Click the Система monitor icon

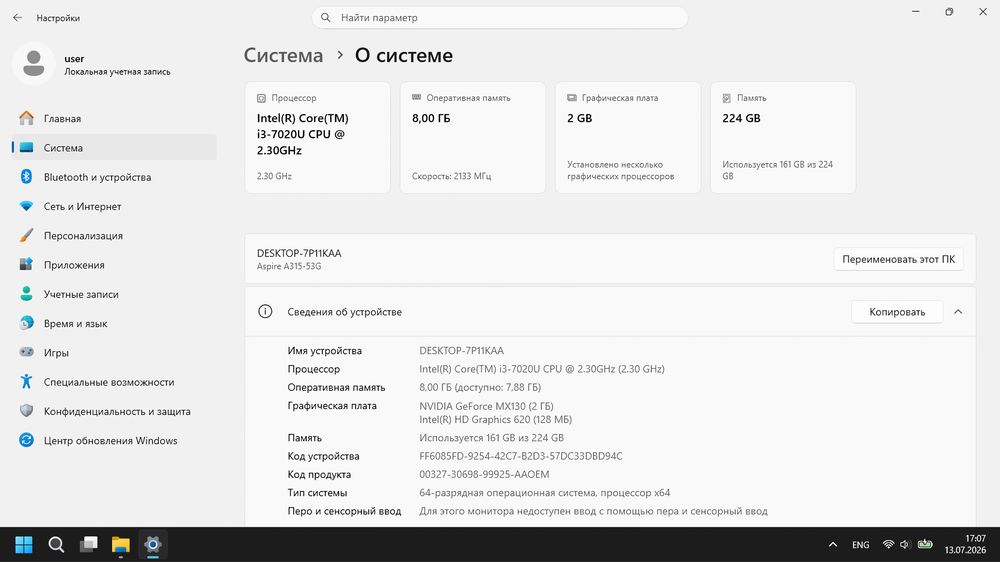pos(26,147)
